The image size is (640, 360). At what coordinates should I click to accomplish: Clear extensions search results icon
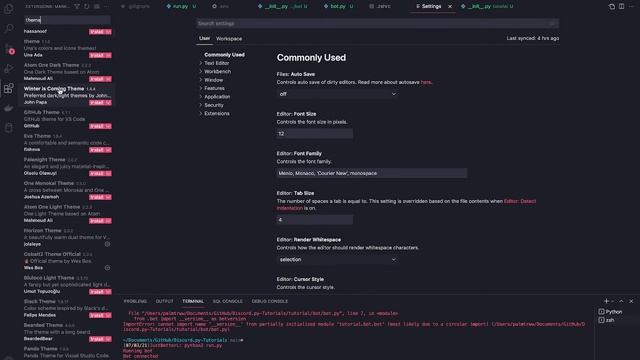pos(97,7)
